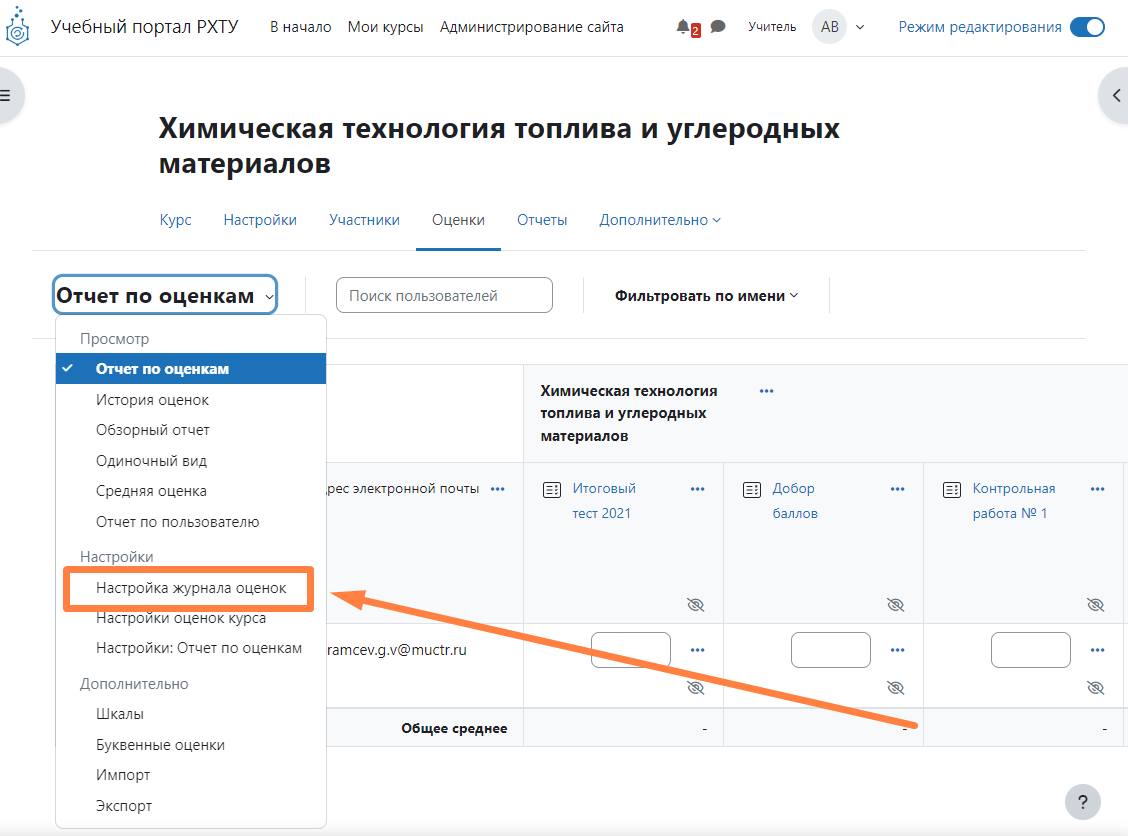The width and height of the screenshot is (1128, 836).
Task: Click the Поиск пользователей search field
Action: [x=444, y=295]
